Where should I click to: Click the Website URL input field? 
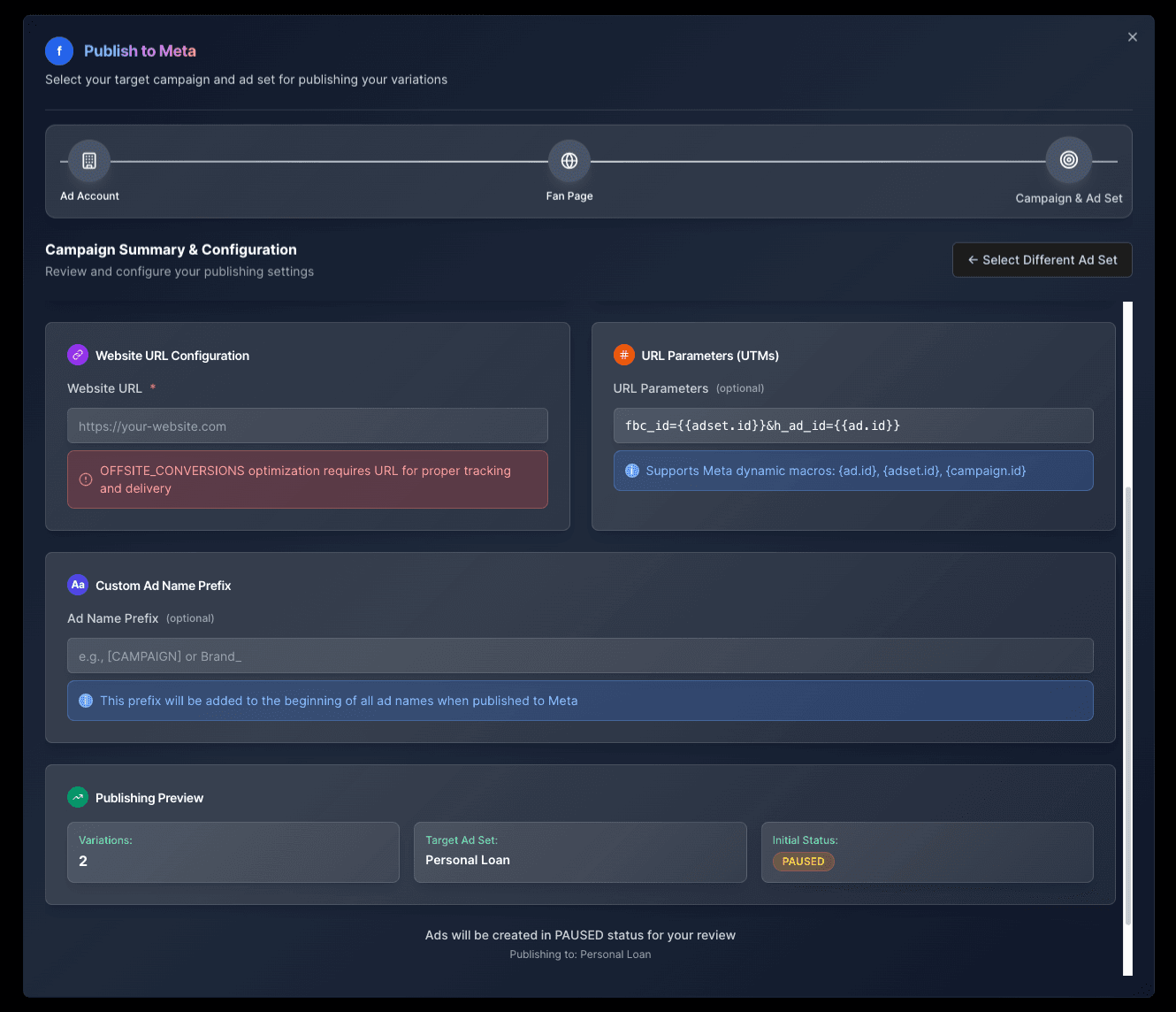point(307,425)
